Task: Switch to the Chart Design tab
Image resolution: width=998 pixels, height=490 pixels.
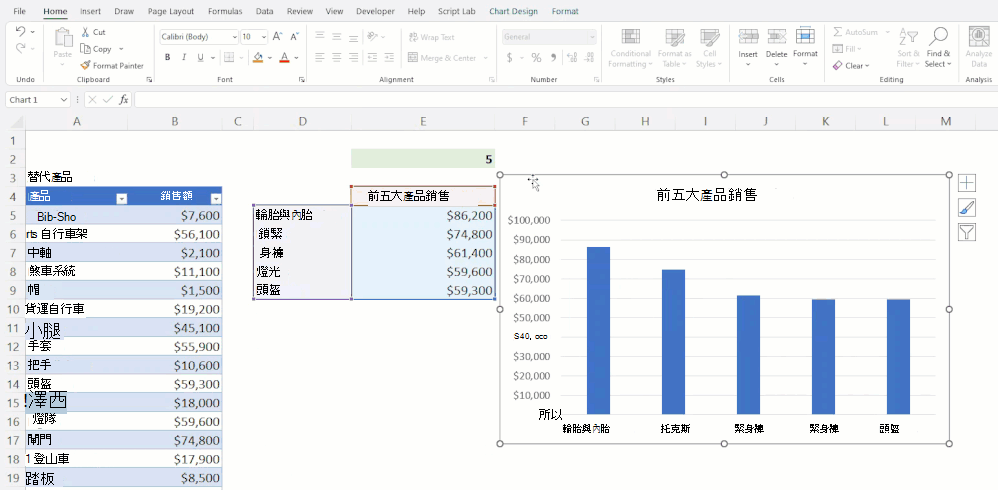Action: (x=513, y=11)
